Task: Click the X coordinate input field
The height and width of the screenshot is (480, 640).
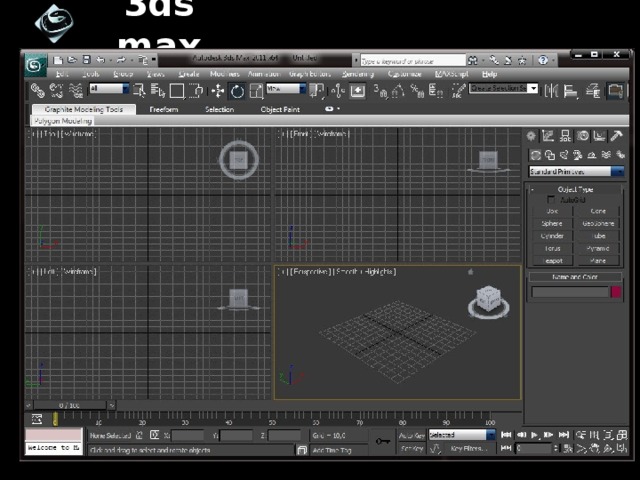Action: coord(187,436)
